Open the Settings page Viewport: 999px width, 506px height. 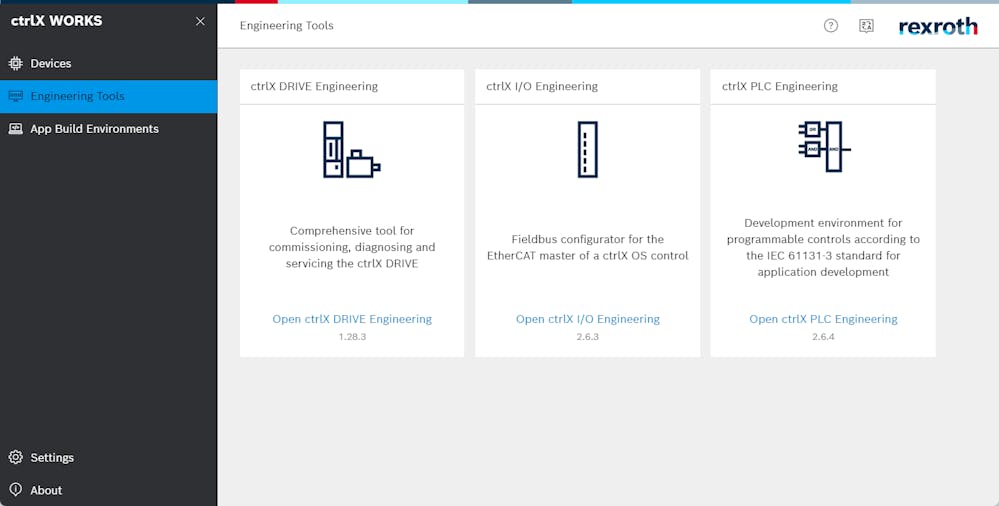[108, 458]
